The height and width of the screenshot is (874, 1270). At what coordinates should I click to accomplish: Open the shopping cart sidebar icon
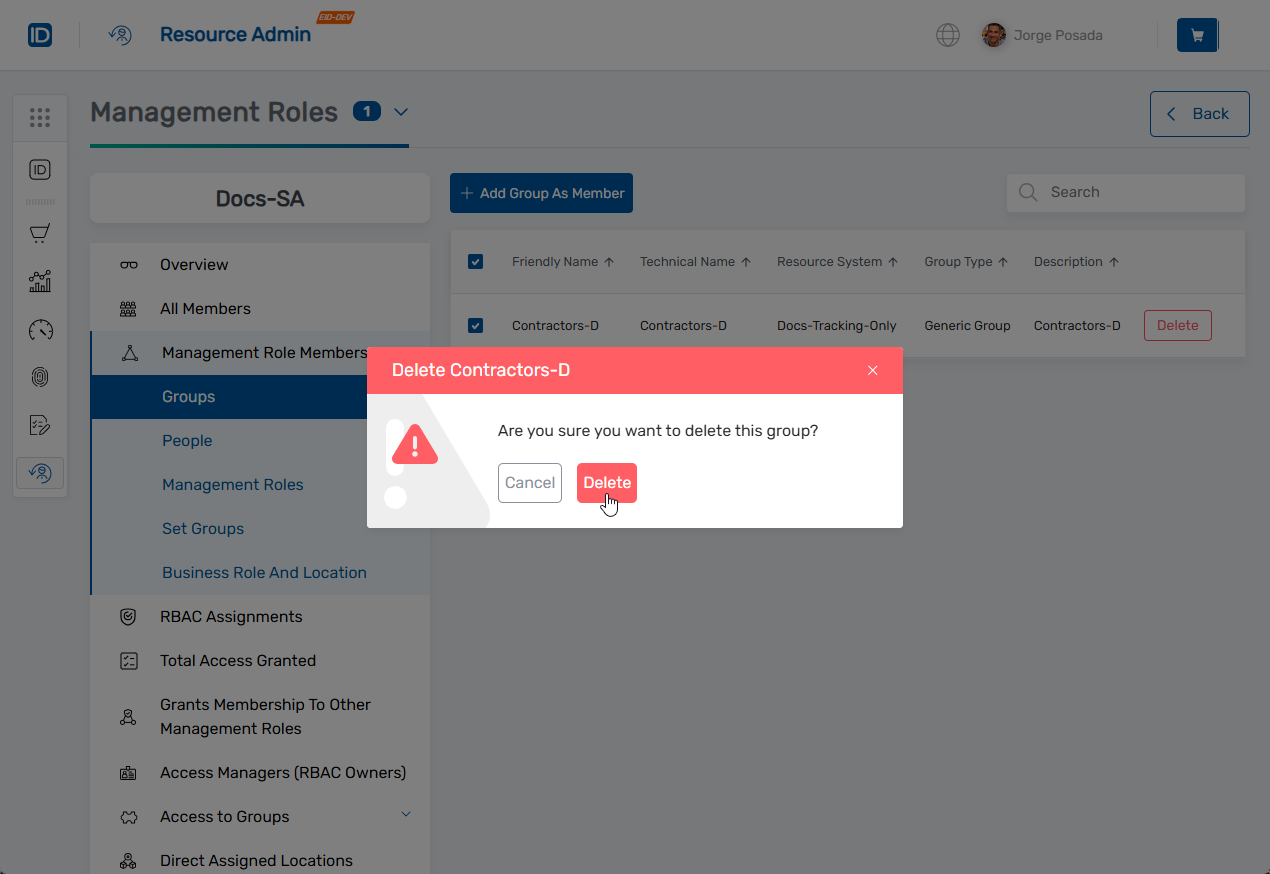[x=39, y=233]
